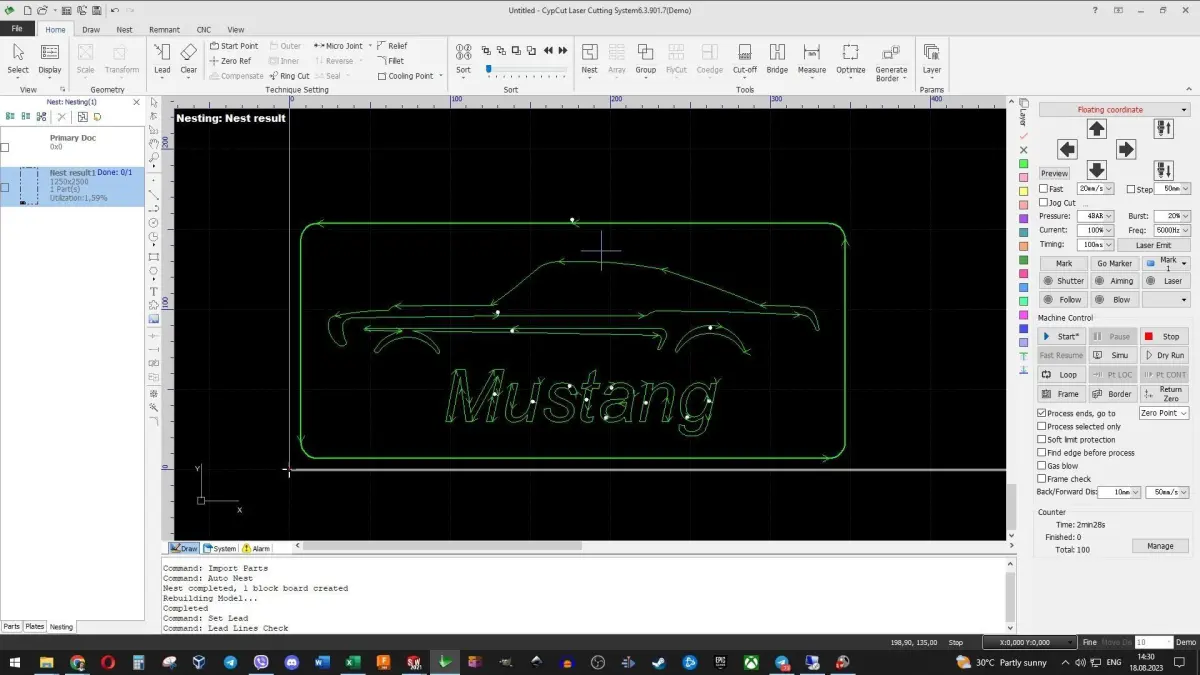Open the 20mm/s jog speed dropdown
The height and width of the screenshot is (675, 1200).
(x=1095, y=189)
